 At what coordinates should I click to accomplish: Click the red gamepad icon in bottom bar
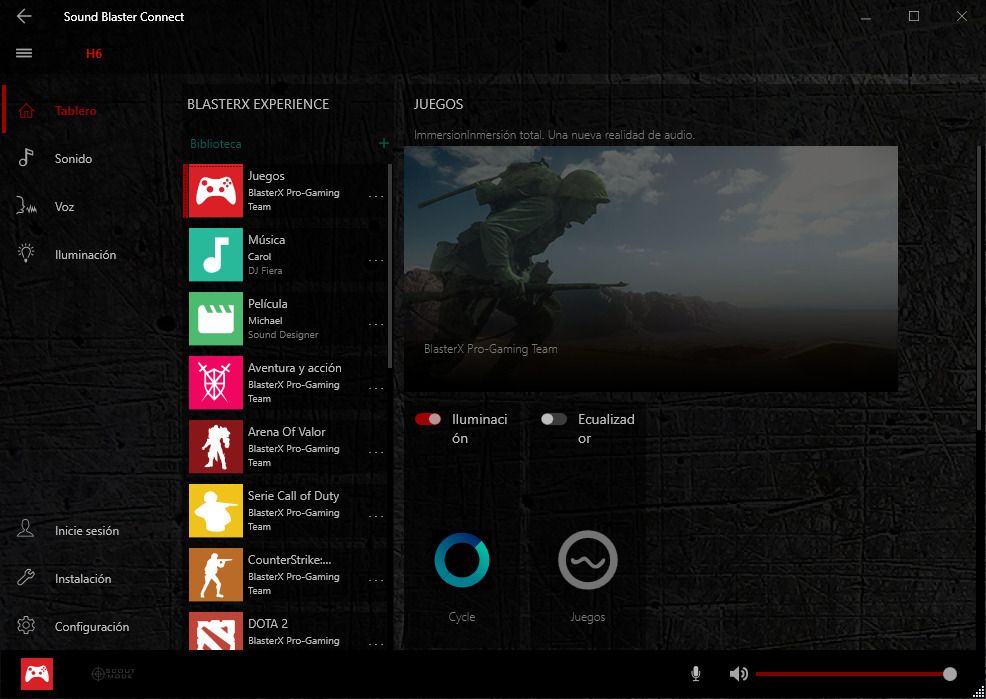click(37, 674)
